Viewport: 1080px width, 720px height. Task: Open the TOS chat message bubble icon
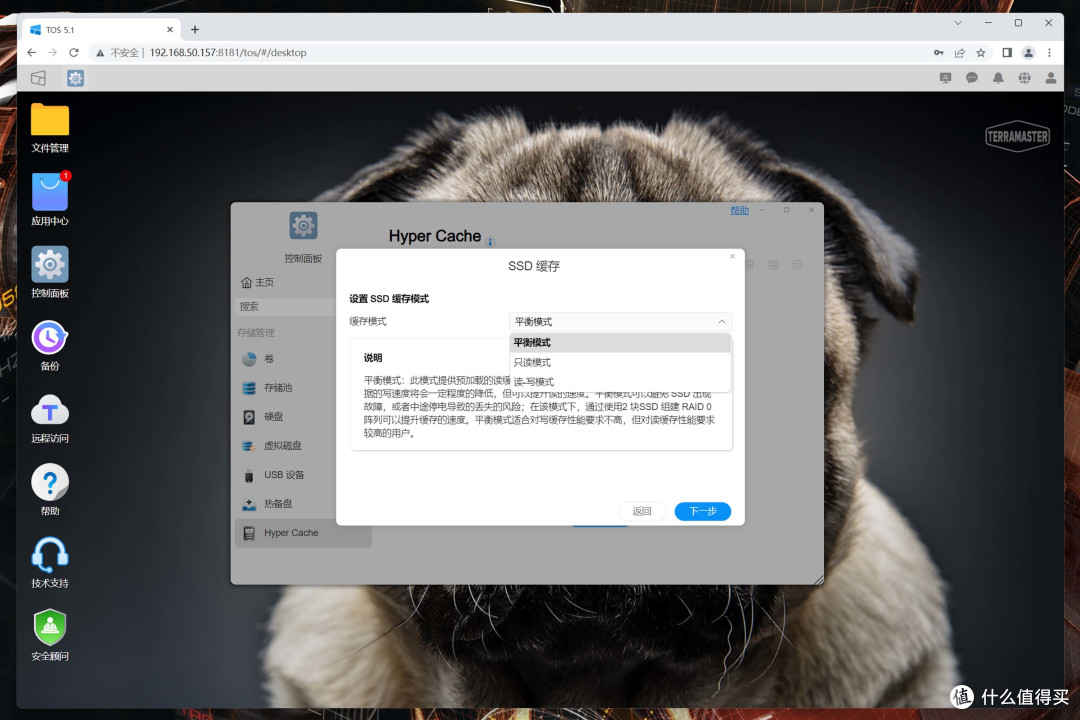coord(972,78)
